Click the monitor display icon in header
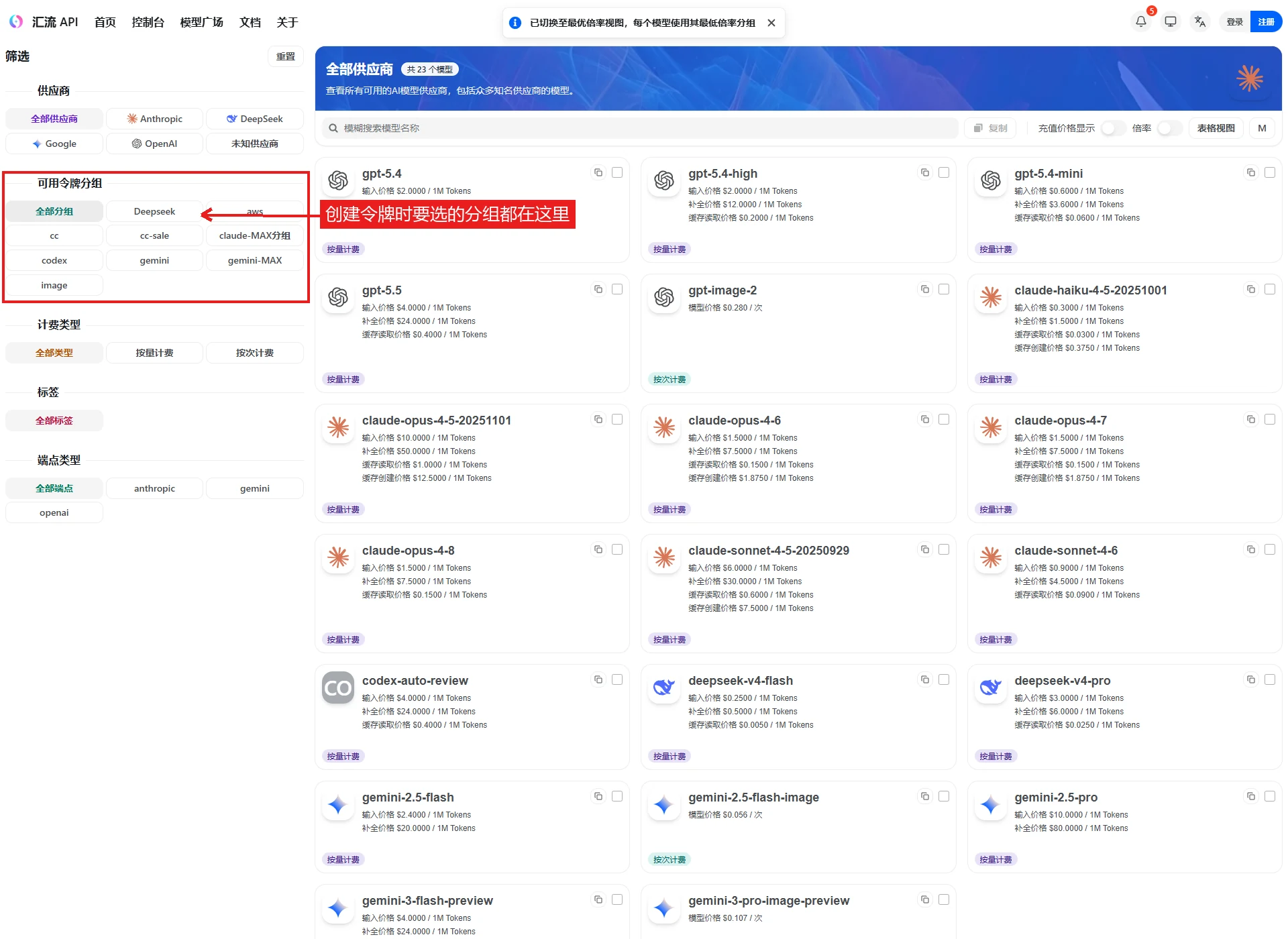The width and height of the screenshot is (1288, 939). (1170, 22)
